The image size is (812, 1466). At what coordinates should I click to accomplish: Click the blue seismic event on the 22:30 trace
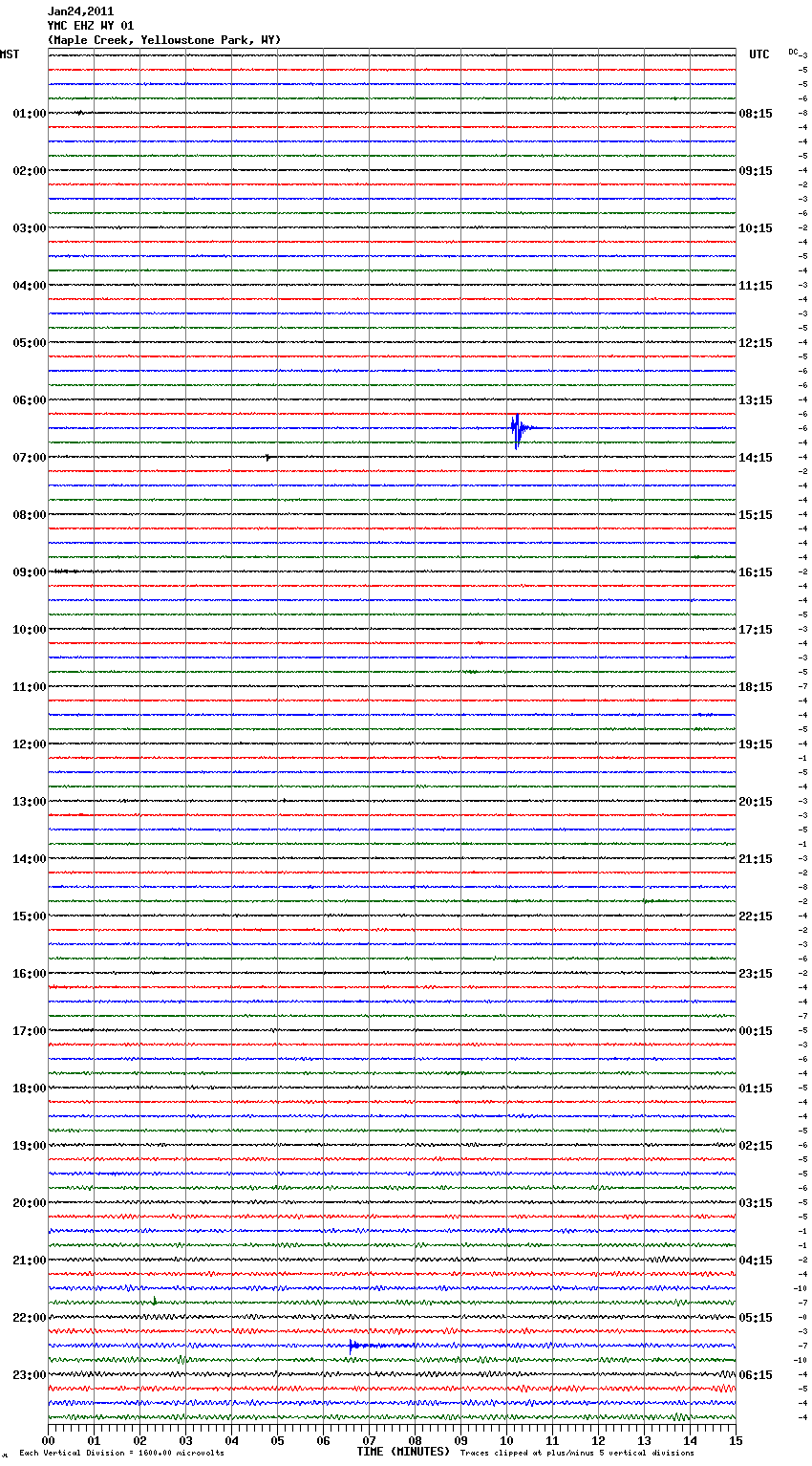click(x=355, y=1346)
